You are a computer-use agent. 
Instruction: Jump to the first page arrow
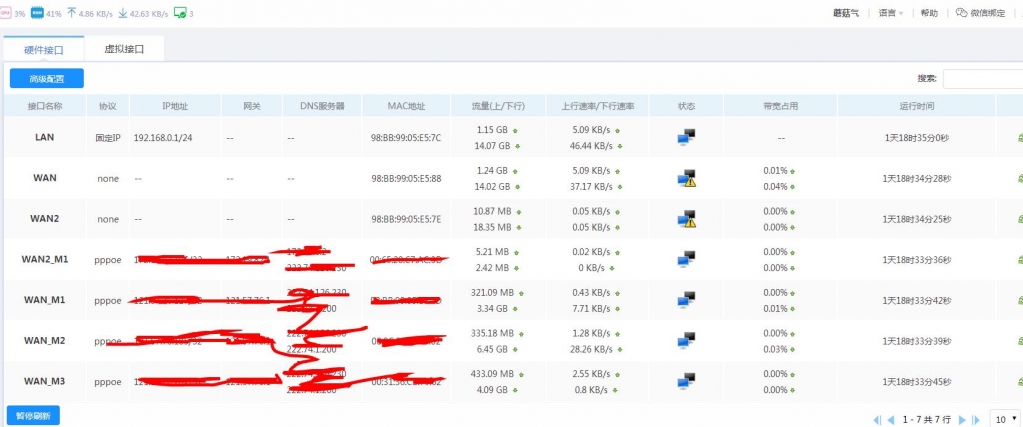878,419
